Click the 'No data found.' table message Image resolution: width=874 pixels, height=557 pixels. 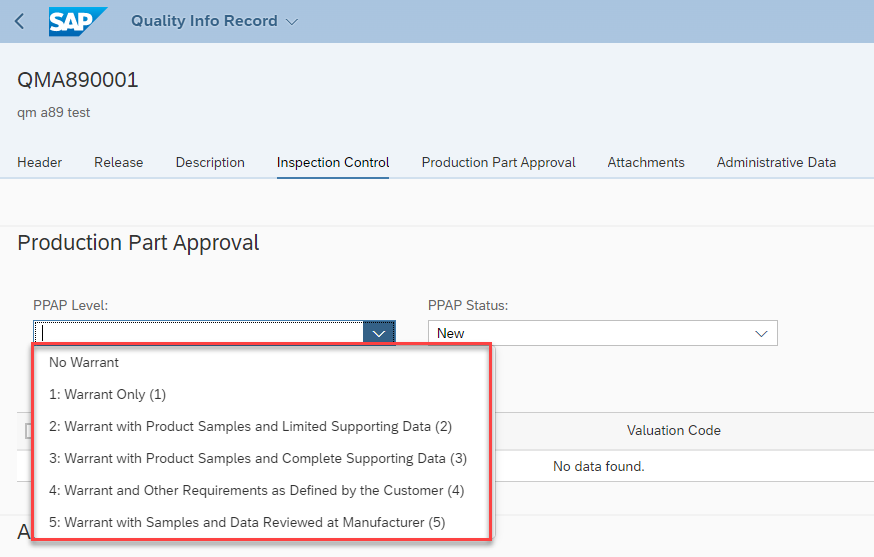pos(599,466)
